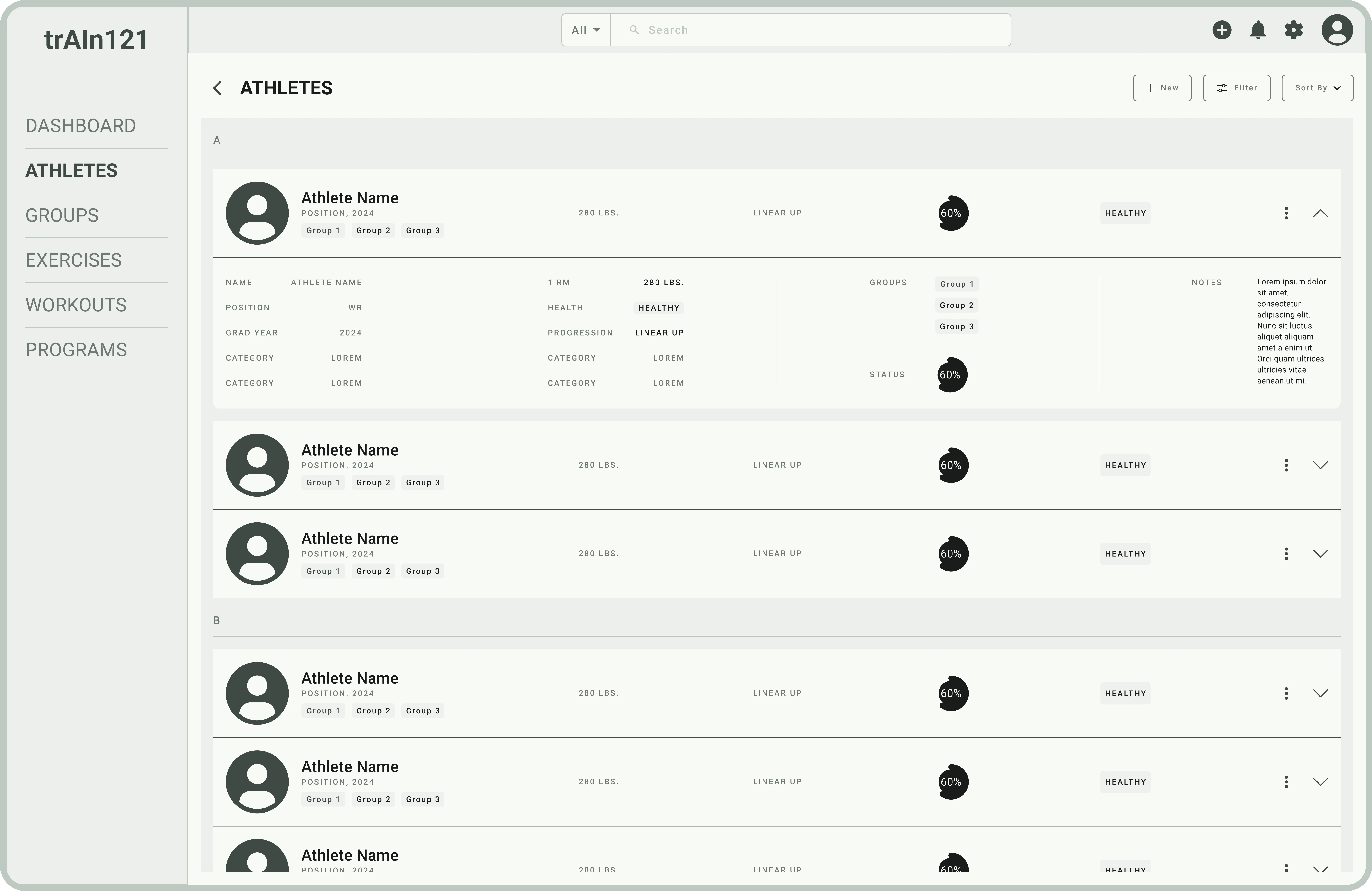
Task: Open the Filter options
Action: [x=1236, y=88]
